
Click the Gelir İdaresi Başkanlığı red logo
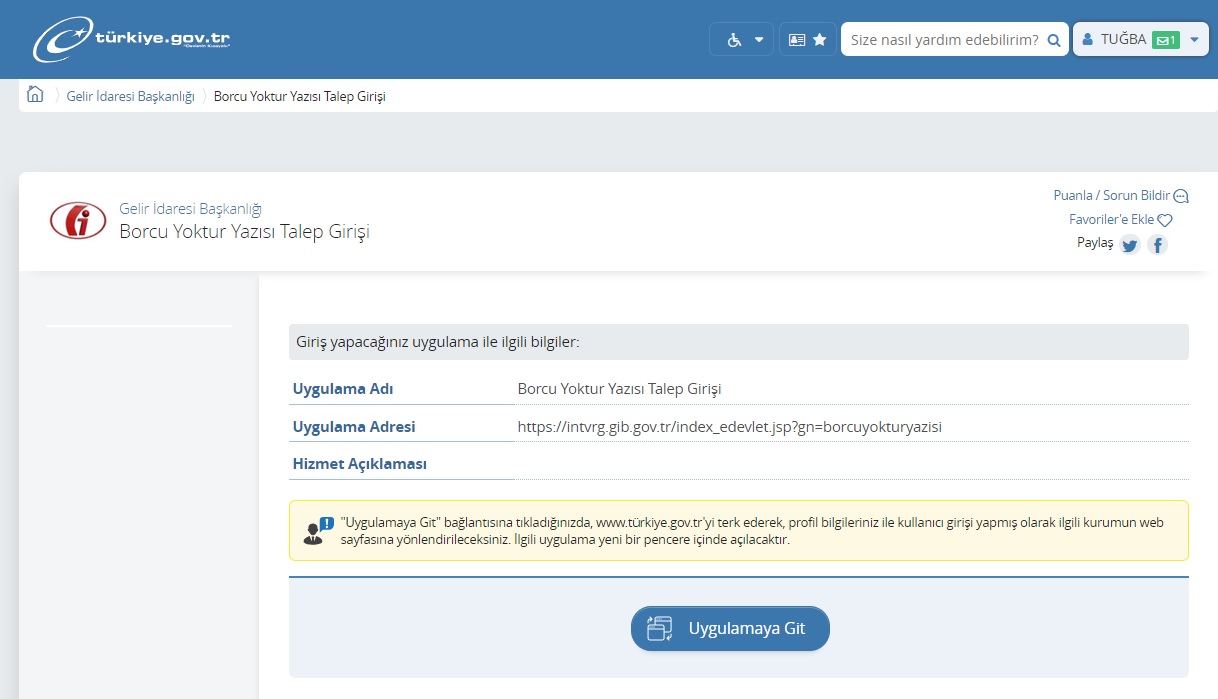coord(78,220)
